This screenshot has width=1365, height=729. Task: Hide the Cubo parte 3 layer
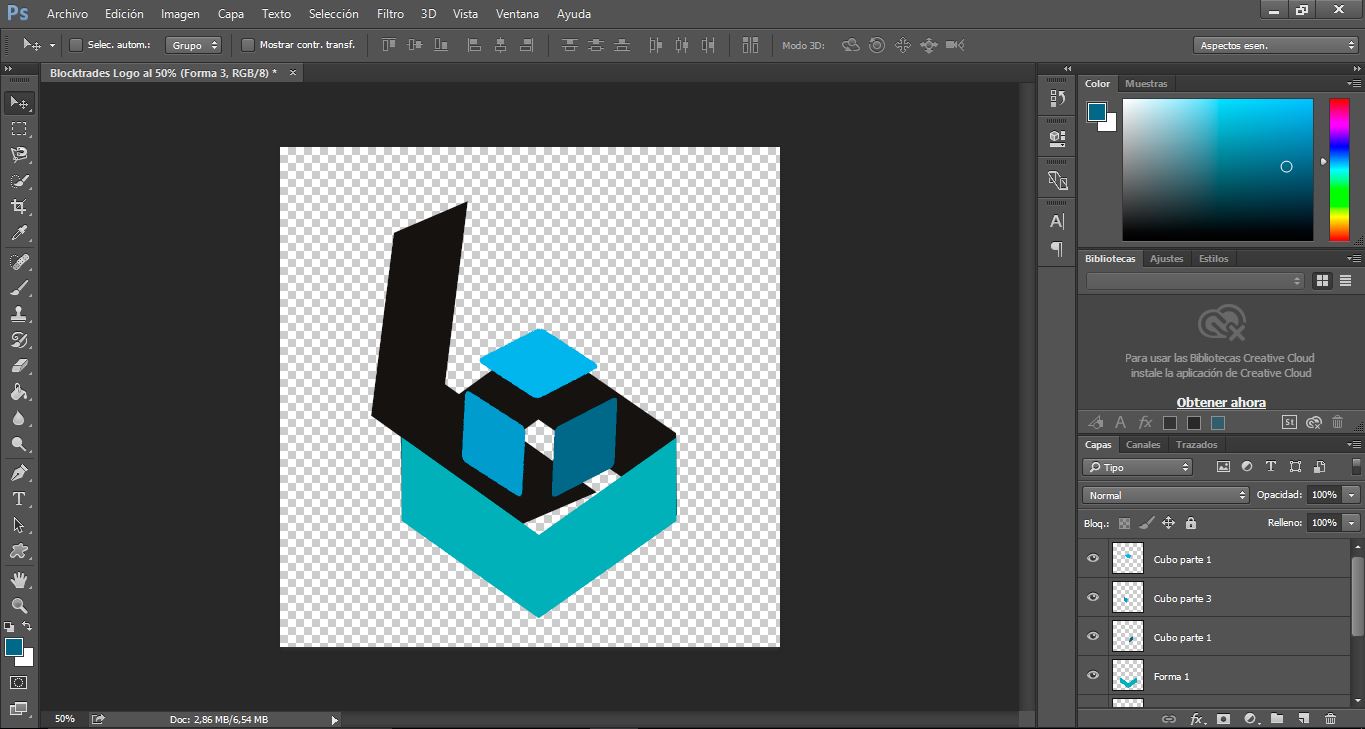[x=1093, y=598]
